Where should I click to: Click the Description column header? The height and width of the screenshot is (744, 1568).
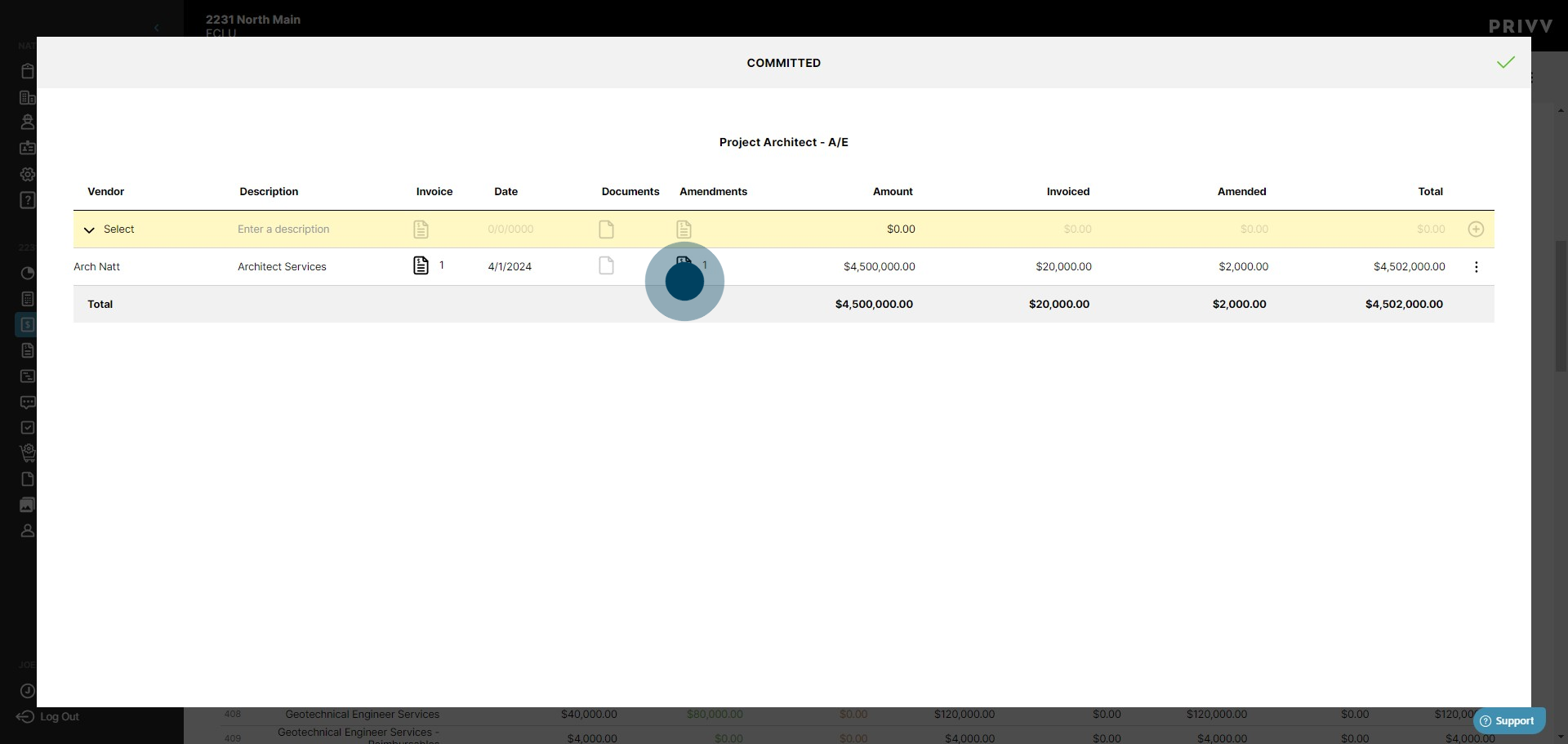click(269, 192)
